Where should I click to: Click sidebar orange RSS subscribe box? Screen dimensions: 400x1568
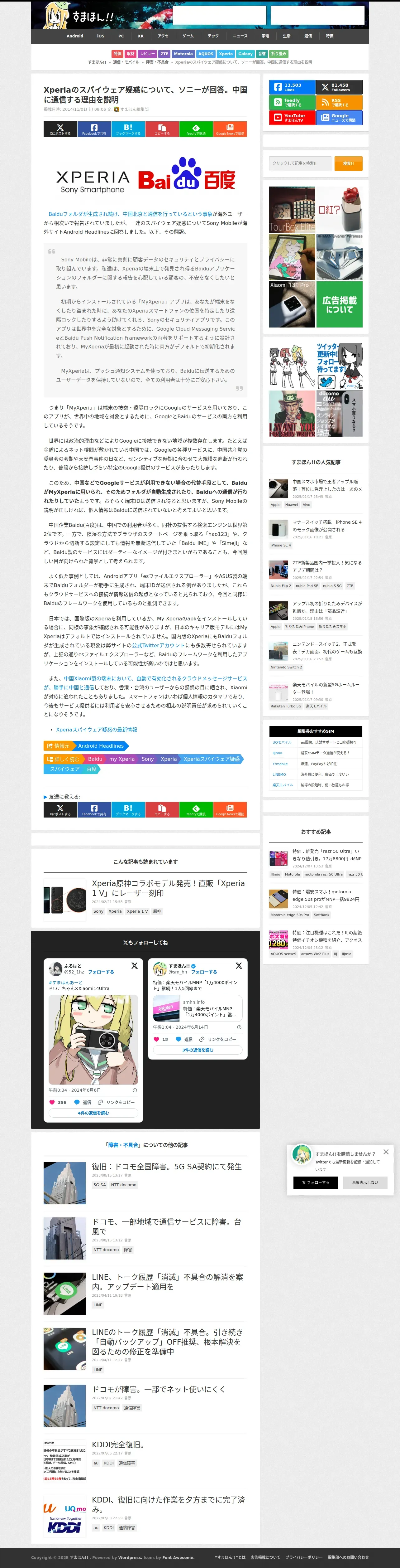point(339,102)
